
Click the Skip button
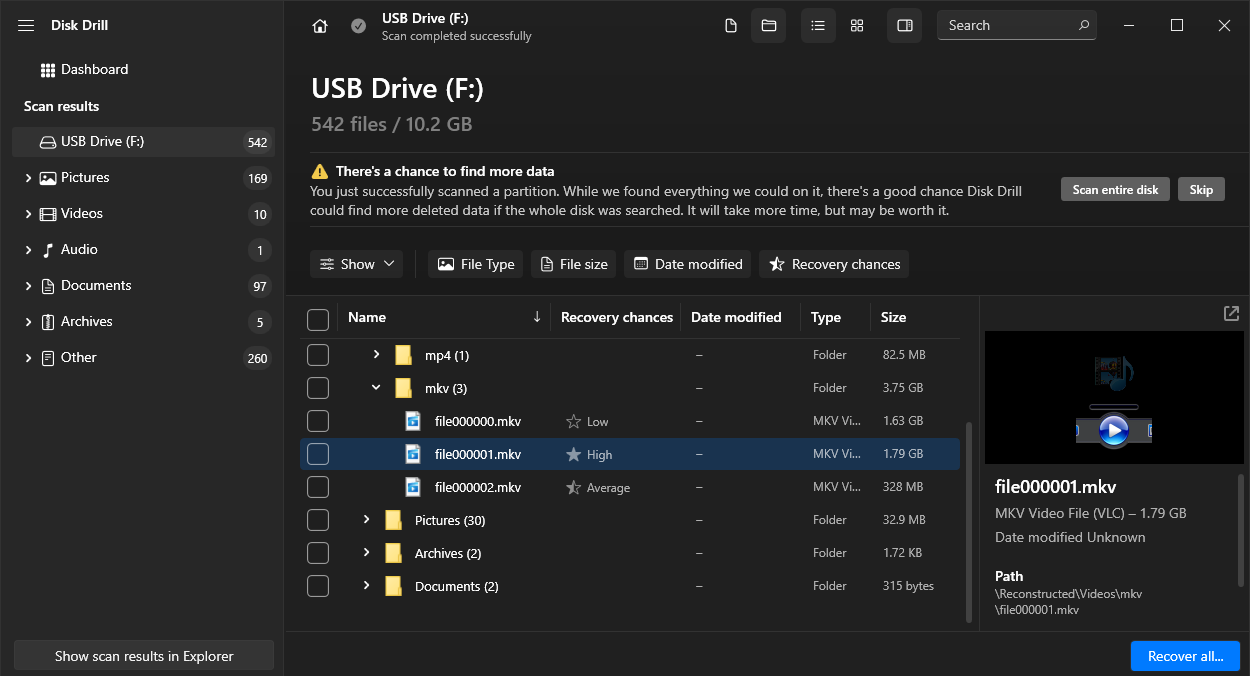[1201, 190]
